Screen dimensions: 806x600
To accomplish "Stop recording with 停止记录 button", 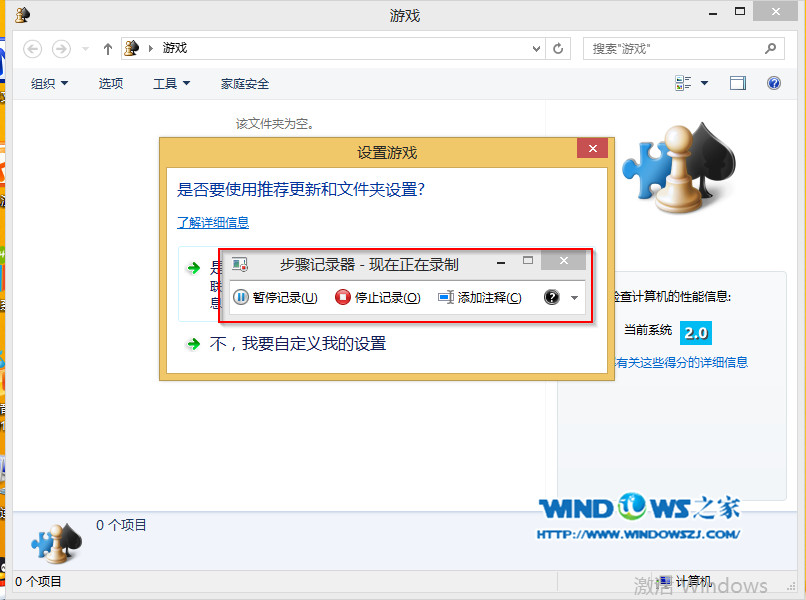I will 378,297.
